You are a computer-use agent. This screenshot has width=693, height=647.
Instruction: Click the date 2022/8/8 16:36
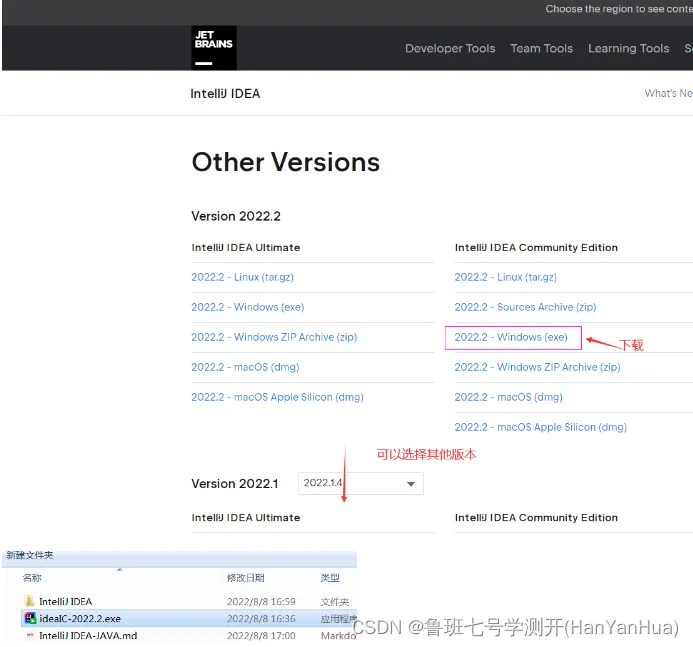tap(261, 619)
